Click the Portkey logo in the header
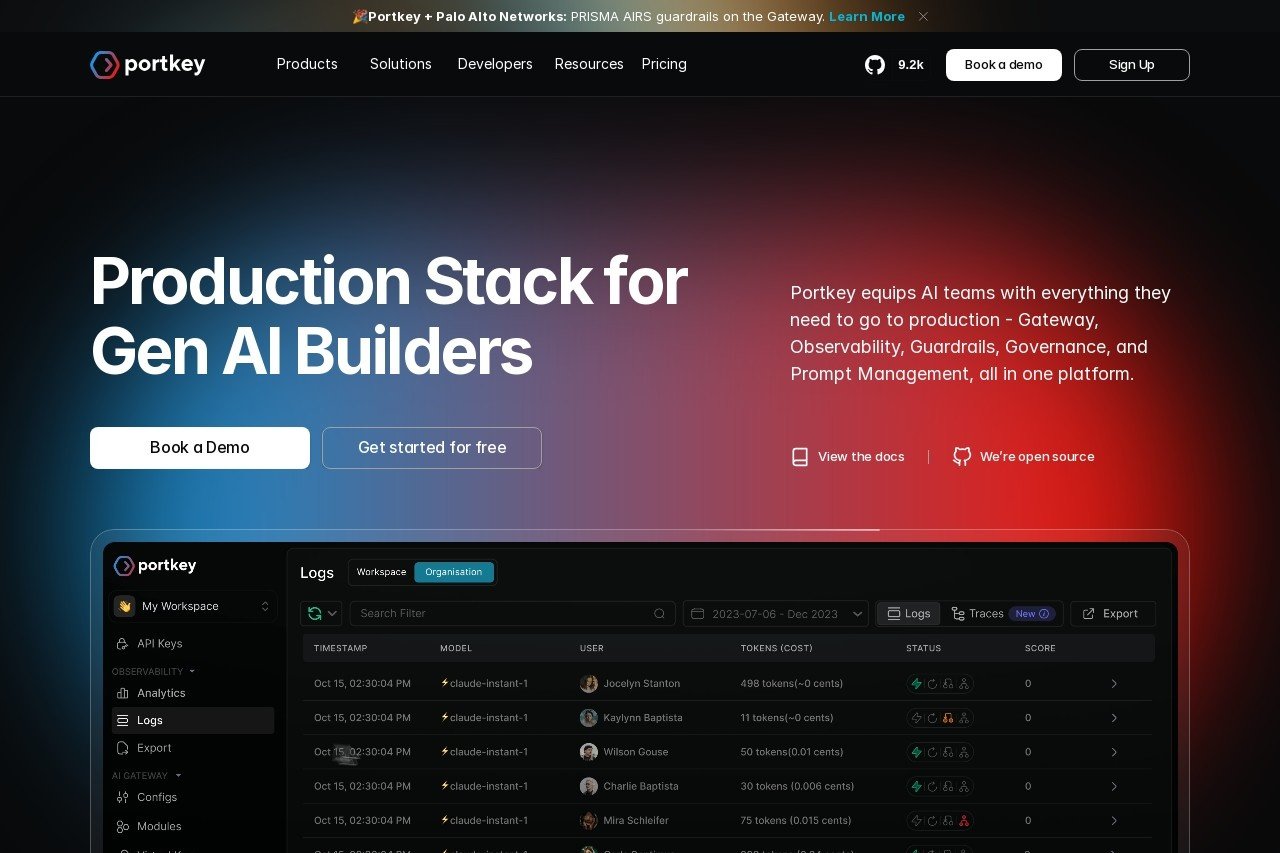Screen dimensions: 1280x853 (148, 65)
